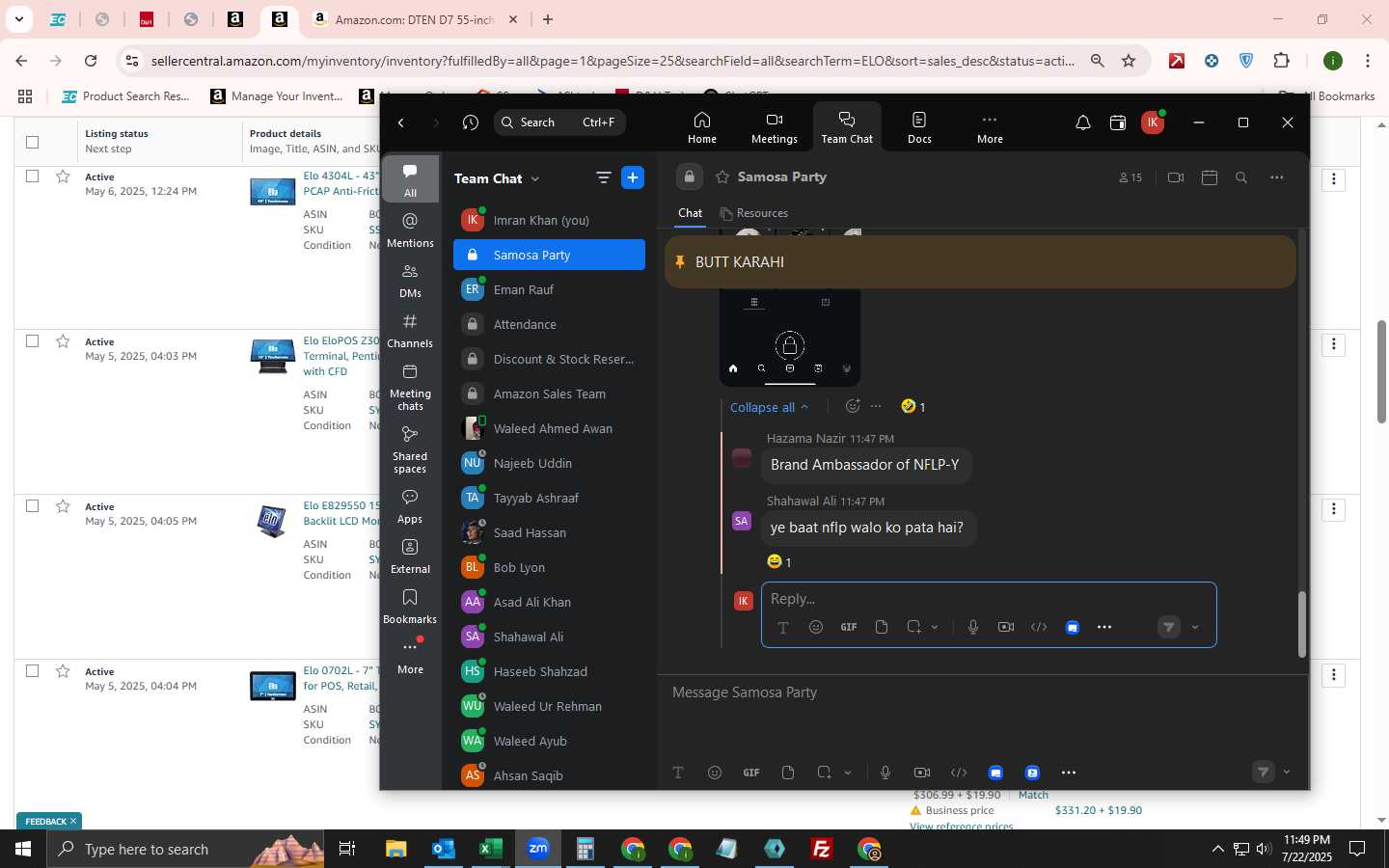Open Meeting chats in the sidebar
The image size is (1389, 868).
(410, 387)
